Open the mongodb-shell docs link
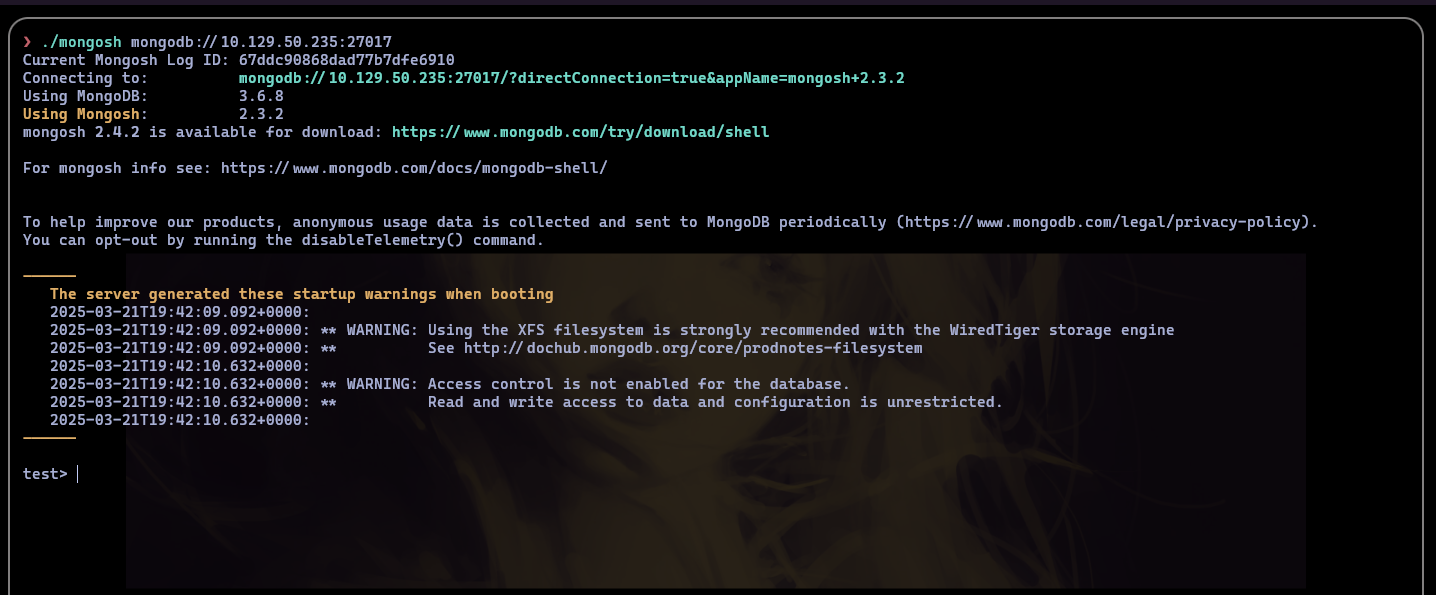 pos(414,168)
